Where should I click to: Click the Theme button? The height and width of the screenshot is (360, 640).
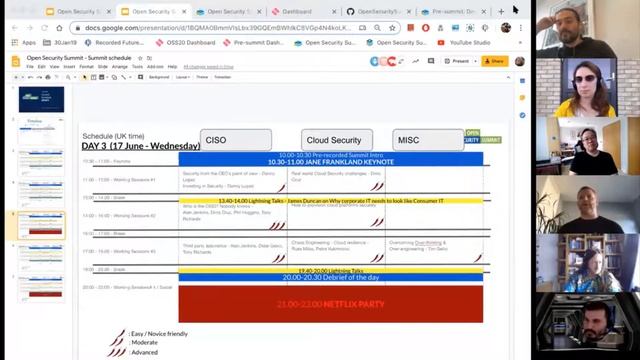pyautogui.click(x=202, y=77)
